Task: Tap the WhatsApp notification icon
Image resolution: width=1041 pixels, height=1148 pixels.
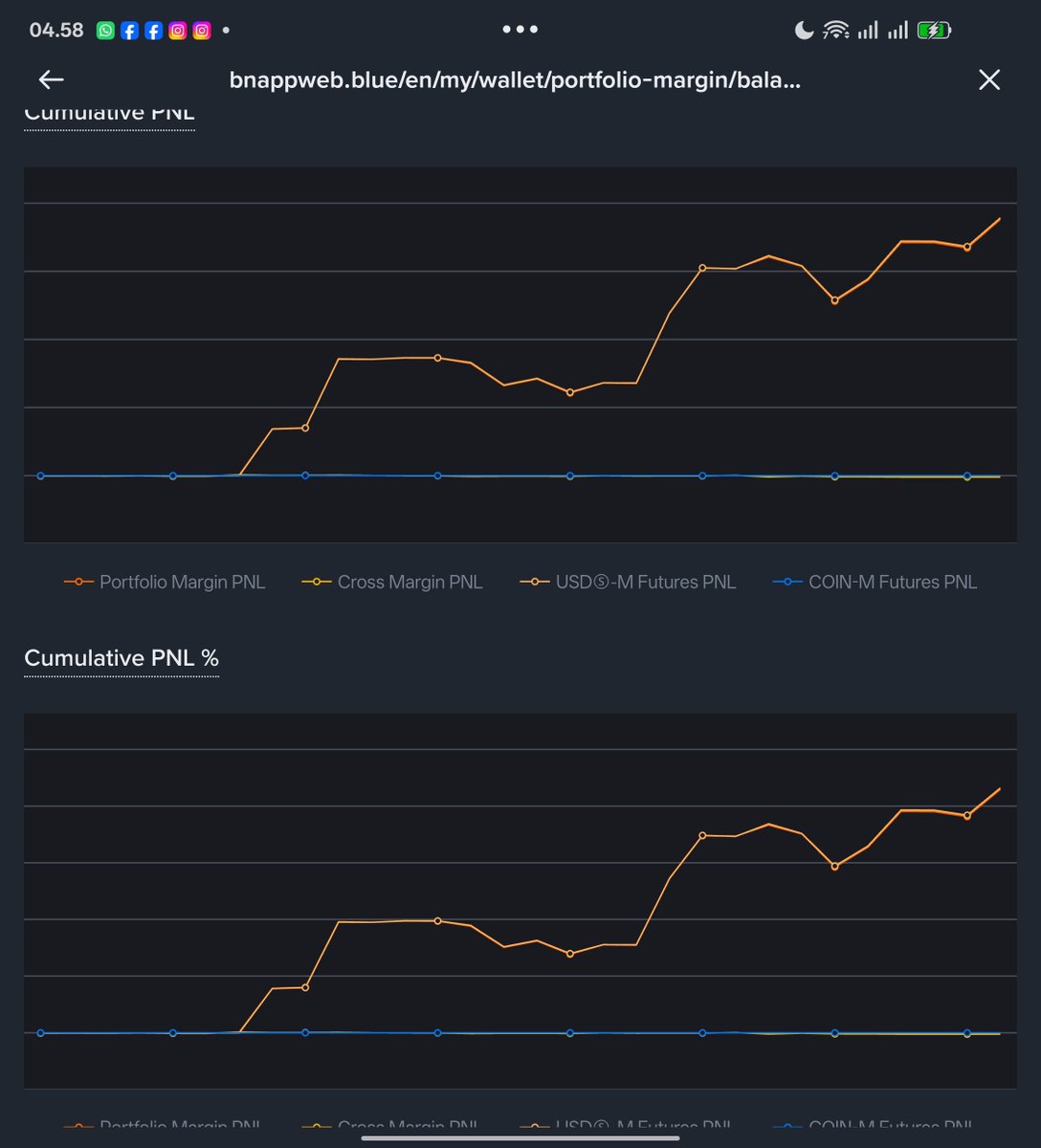Action: 105,31
